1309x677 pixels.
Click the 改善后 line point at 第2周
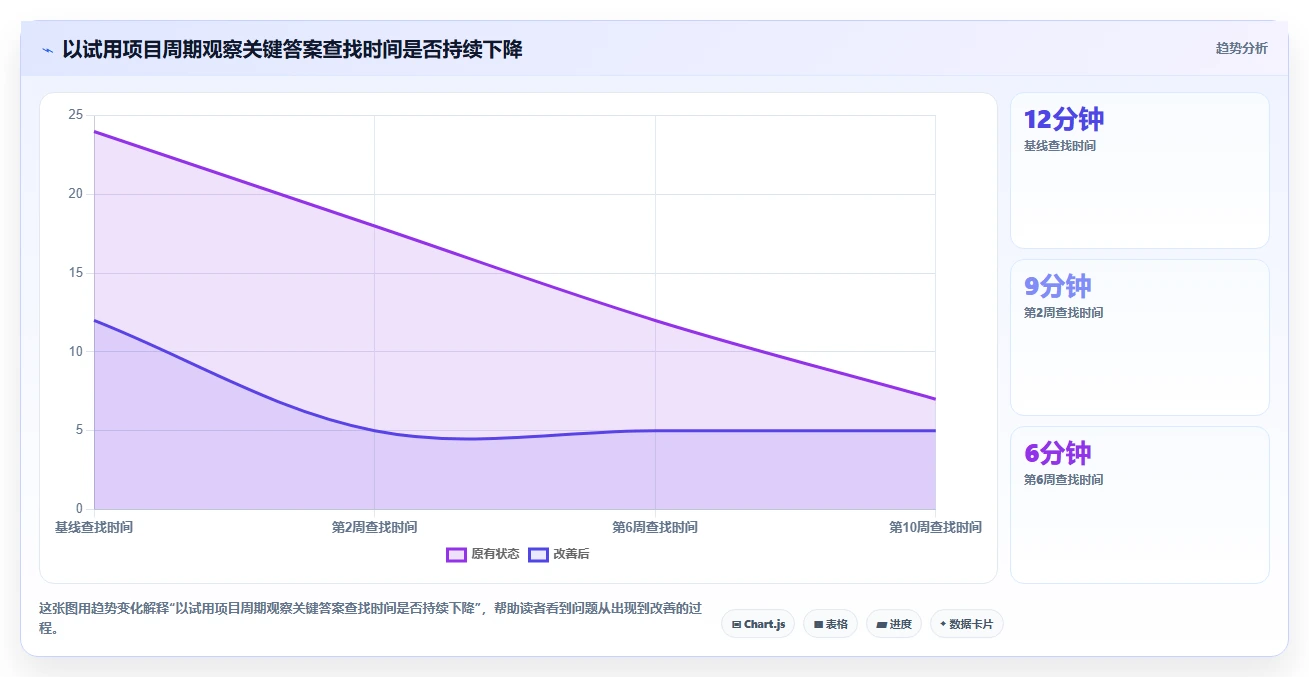point(374,430)
